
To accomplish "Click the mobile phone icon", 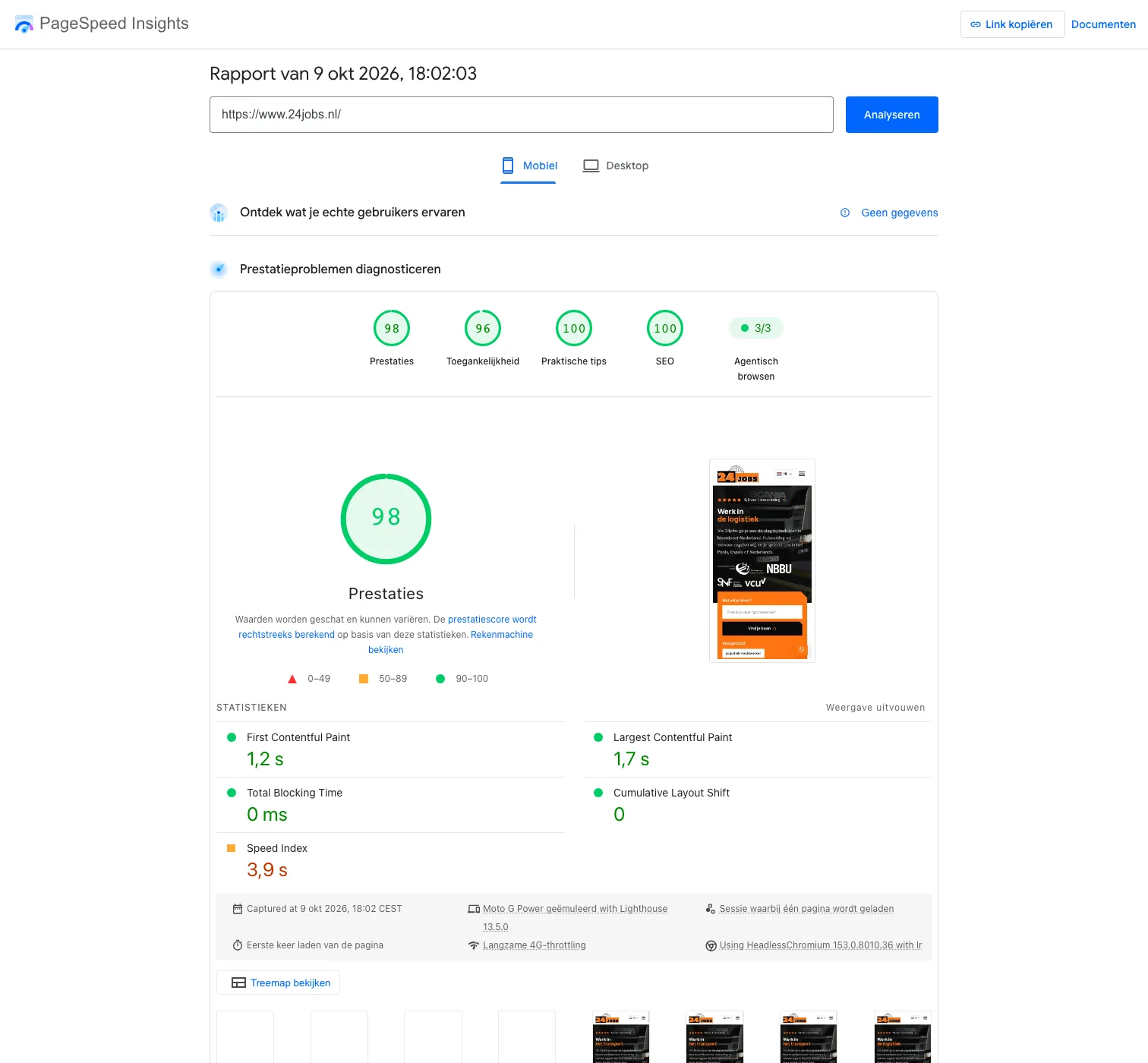I will (x=508, y=166).
